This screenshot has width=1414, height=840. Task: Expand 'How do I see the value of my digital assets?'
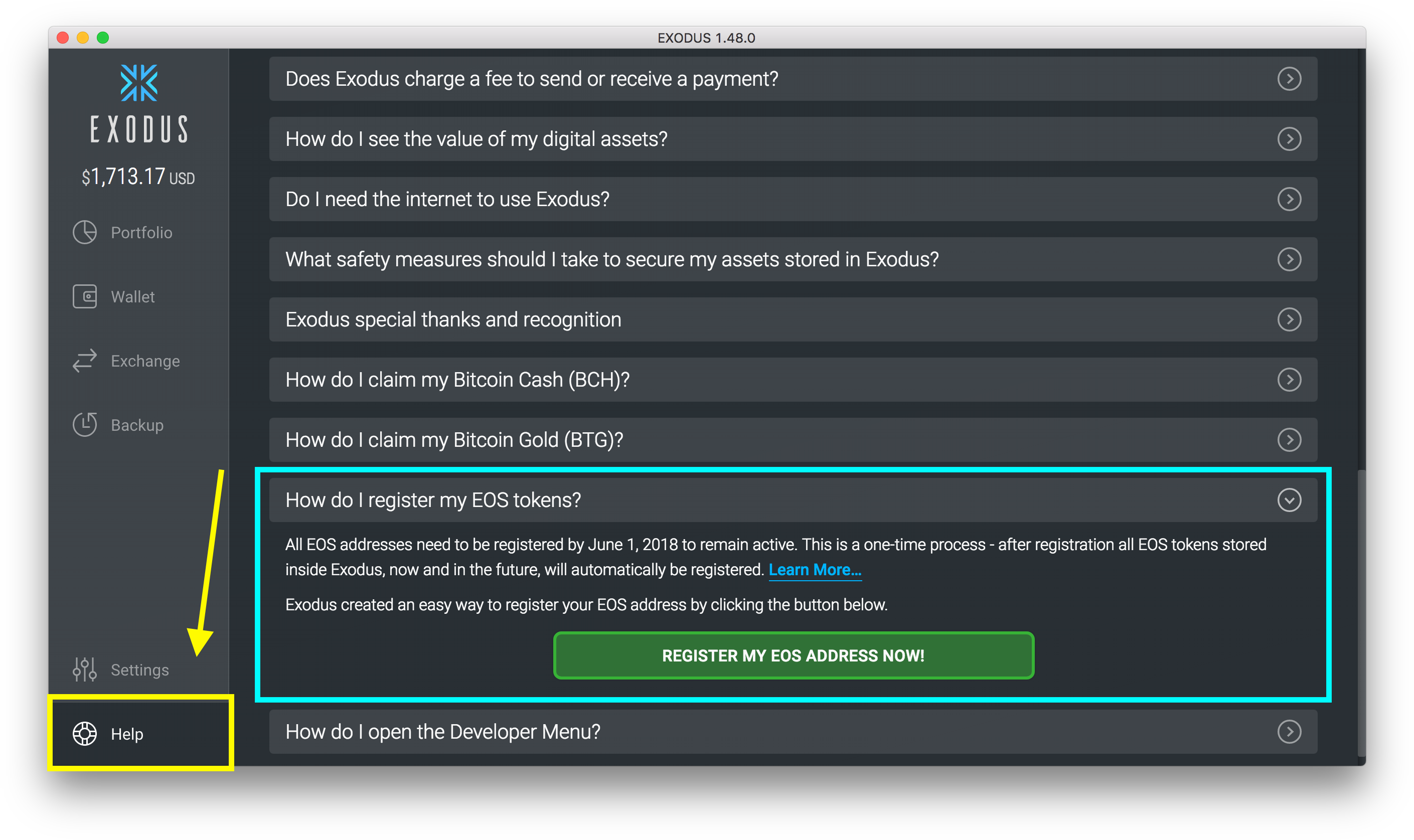[1290, 139]
